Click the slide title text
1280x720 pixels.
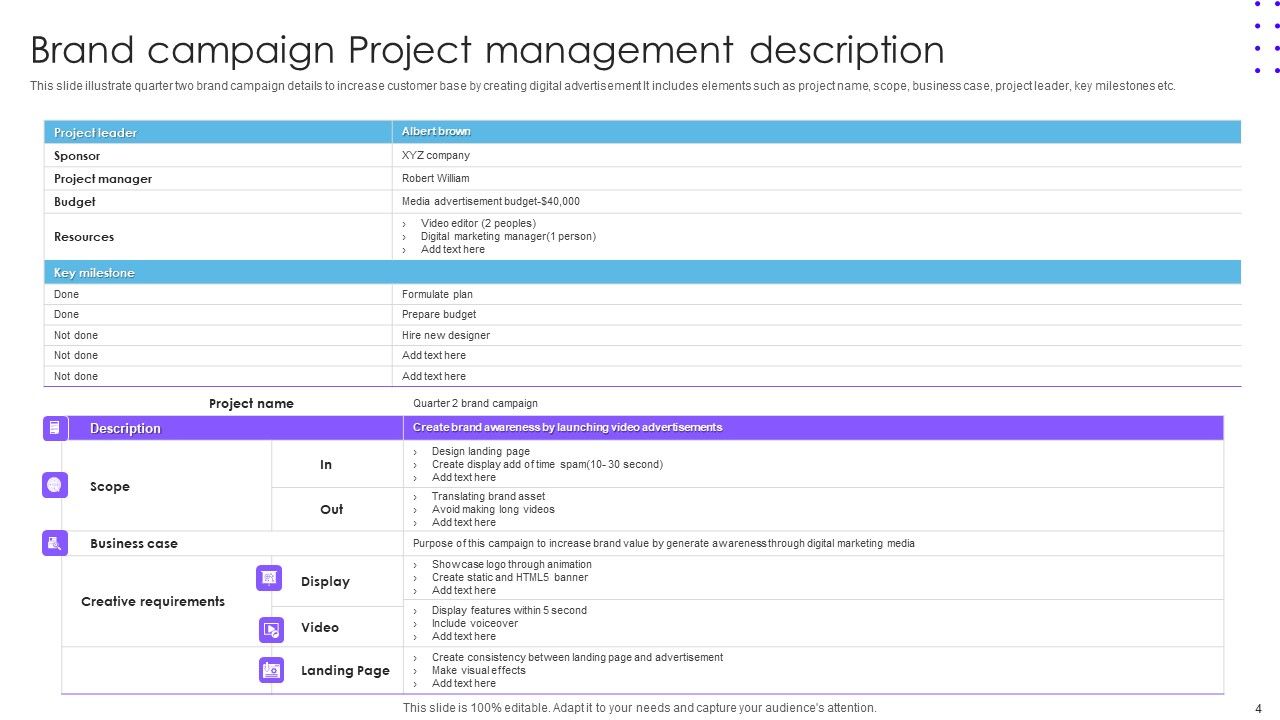coord(488,49)
